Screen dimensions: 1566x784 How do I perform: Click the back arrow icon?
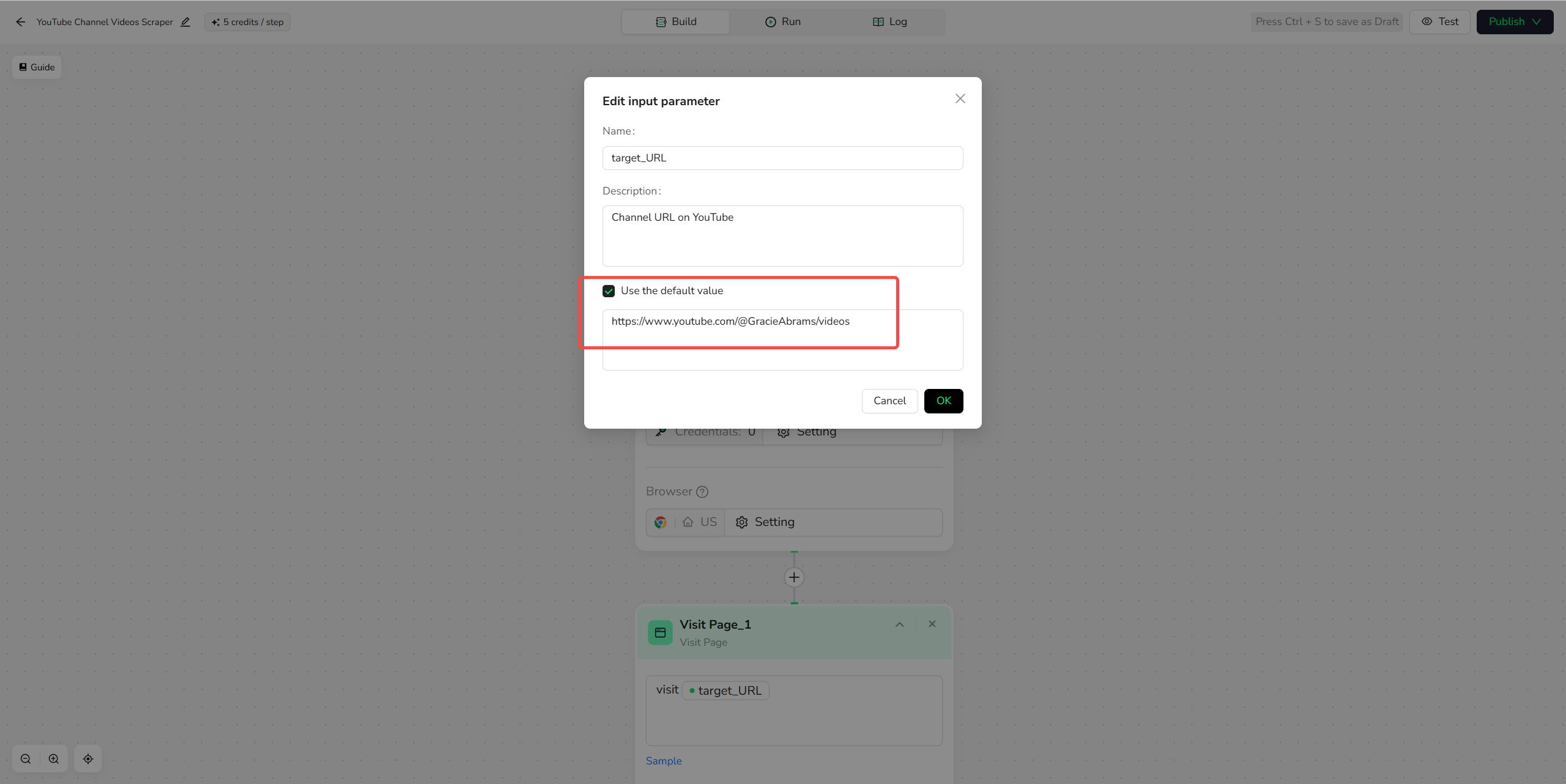click(x=21, y=22)
